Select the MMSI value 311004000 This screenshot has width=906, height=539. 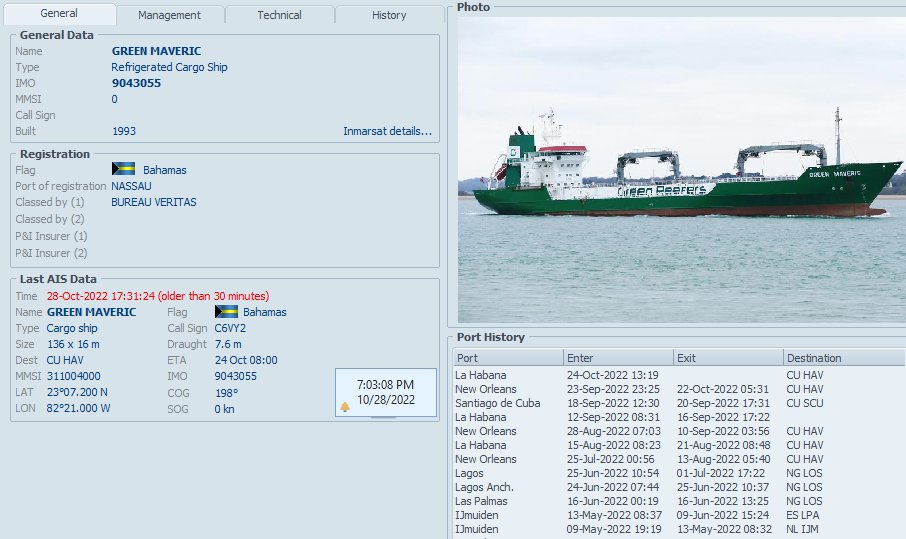[x=73, y=376]
